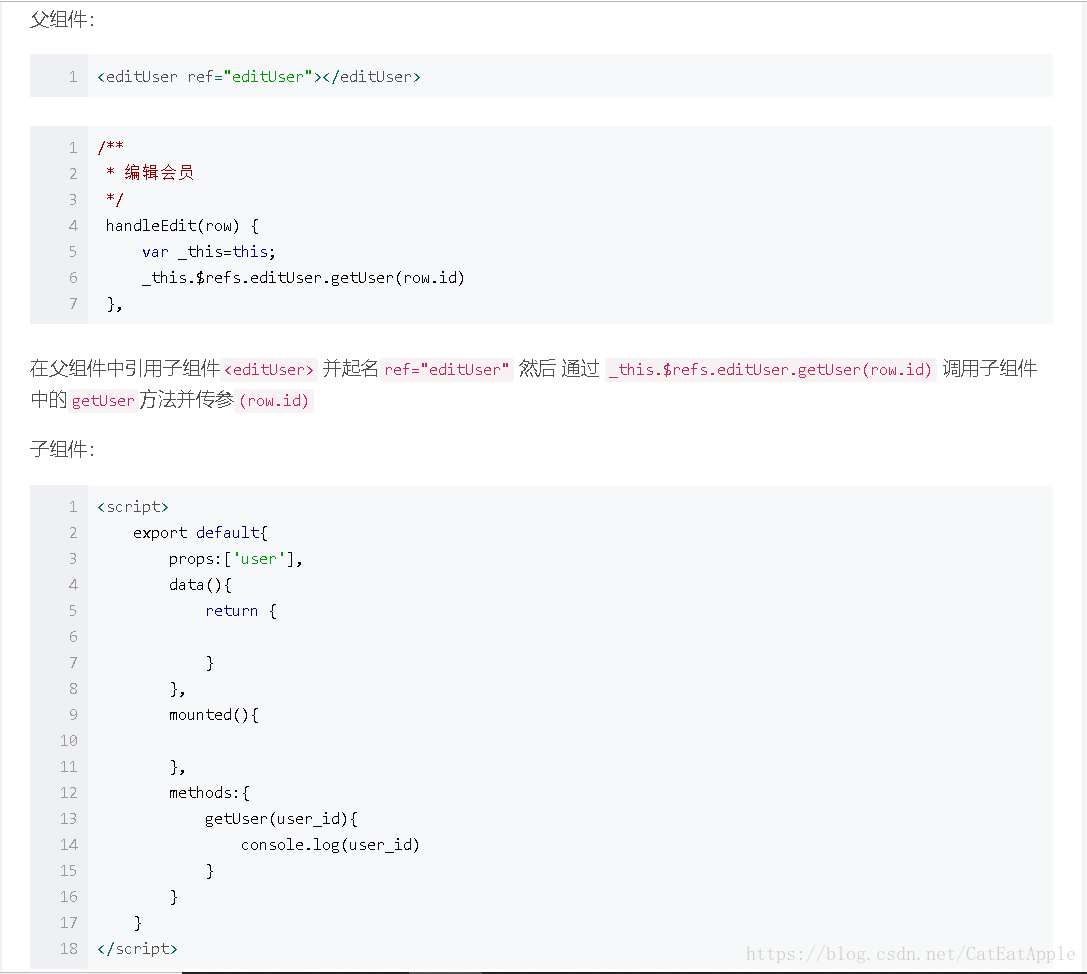Click the '* 编辑会员' comment line
The width and height of the screenshot is (1087, 974).
(150, 173)
